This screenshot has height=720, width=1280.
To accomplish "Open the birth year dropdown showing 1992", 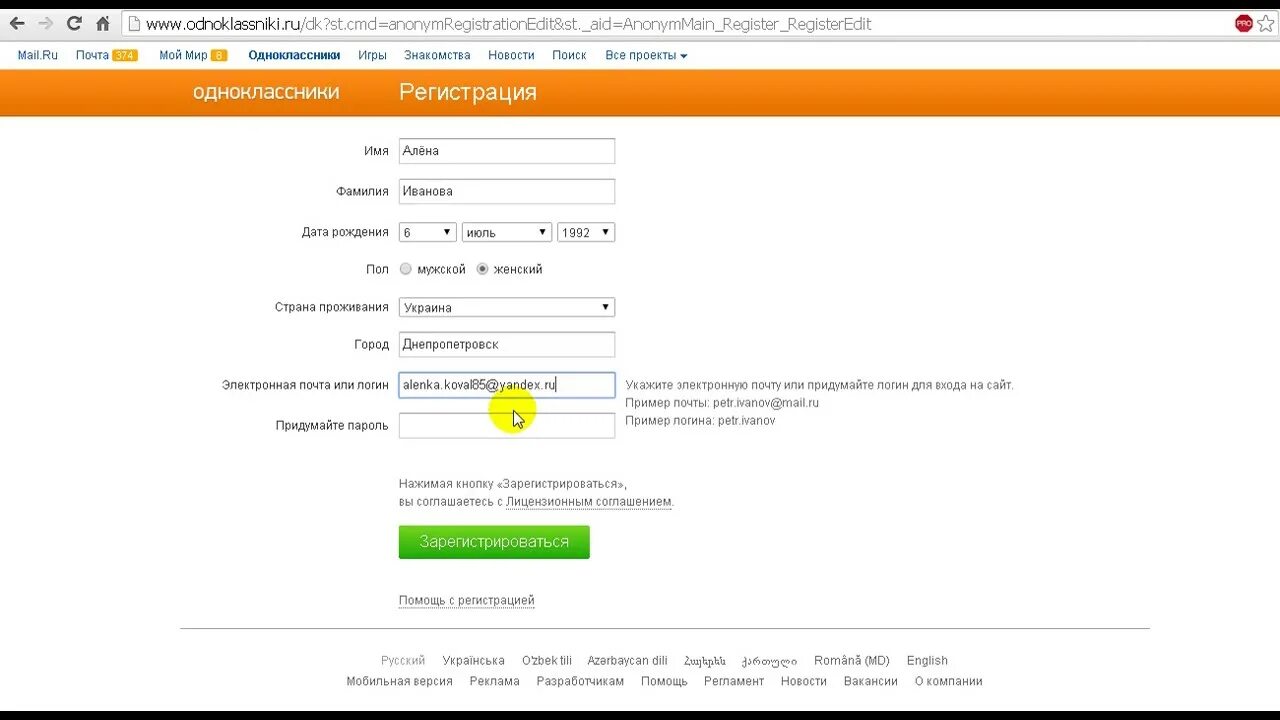I will [586, 232].
